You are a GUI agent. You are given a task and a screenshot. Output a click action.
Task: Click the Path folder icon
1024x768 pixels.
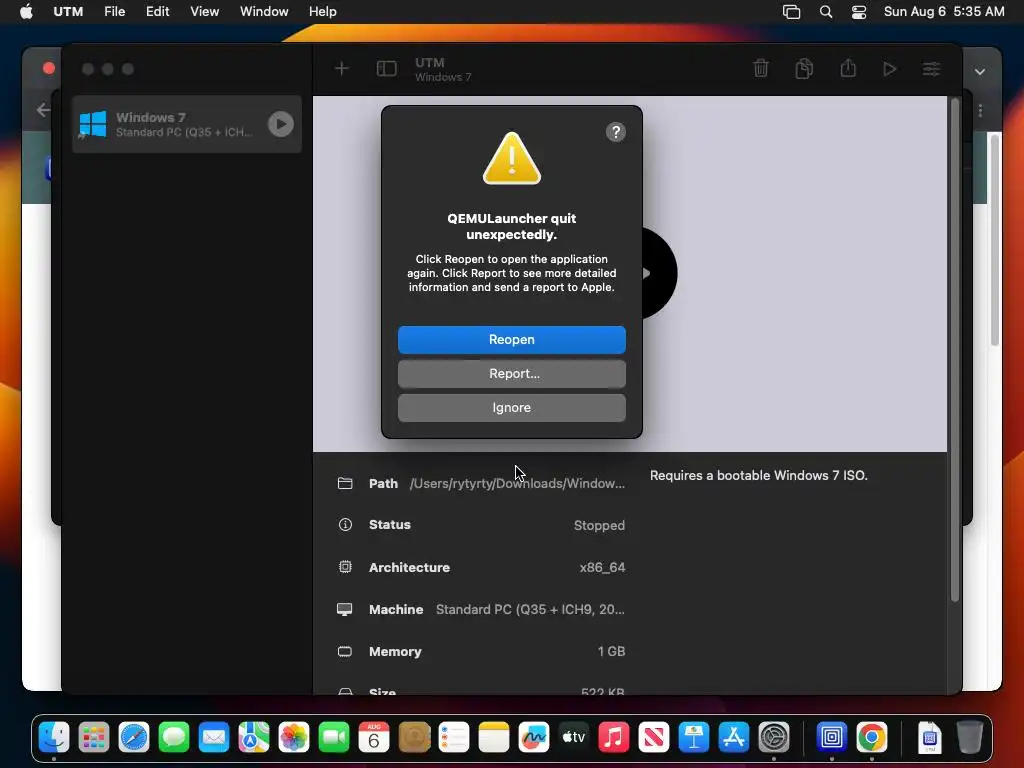345,483
